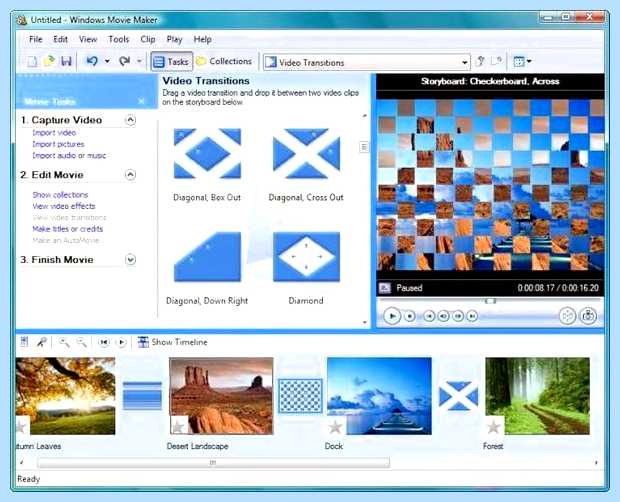This screenshot has height=502, width=620.
Task: Click the storyboard Zoom Out magnifier
Action: 81,342
